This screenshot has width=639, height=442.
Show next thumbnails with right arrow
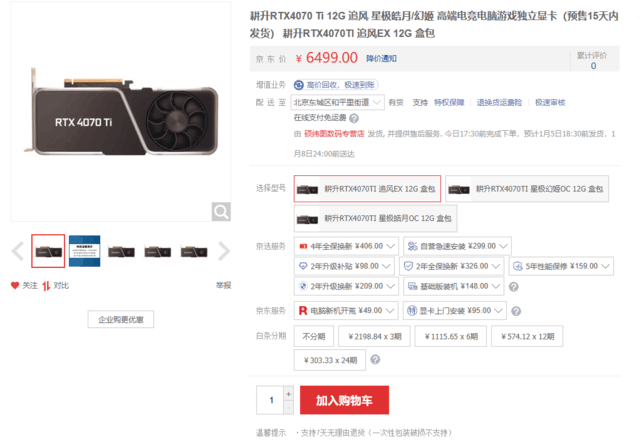tap(224, 251)
